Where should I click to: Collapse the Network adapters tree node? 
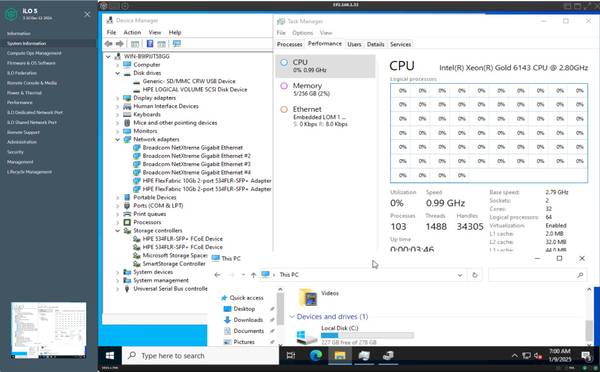[118, 140]
